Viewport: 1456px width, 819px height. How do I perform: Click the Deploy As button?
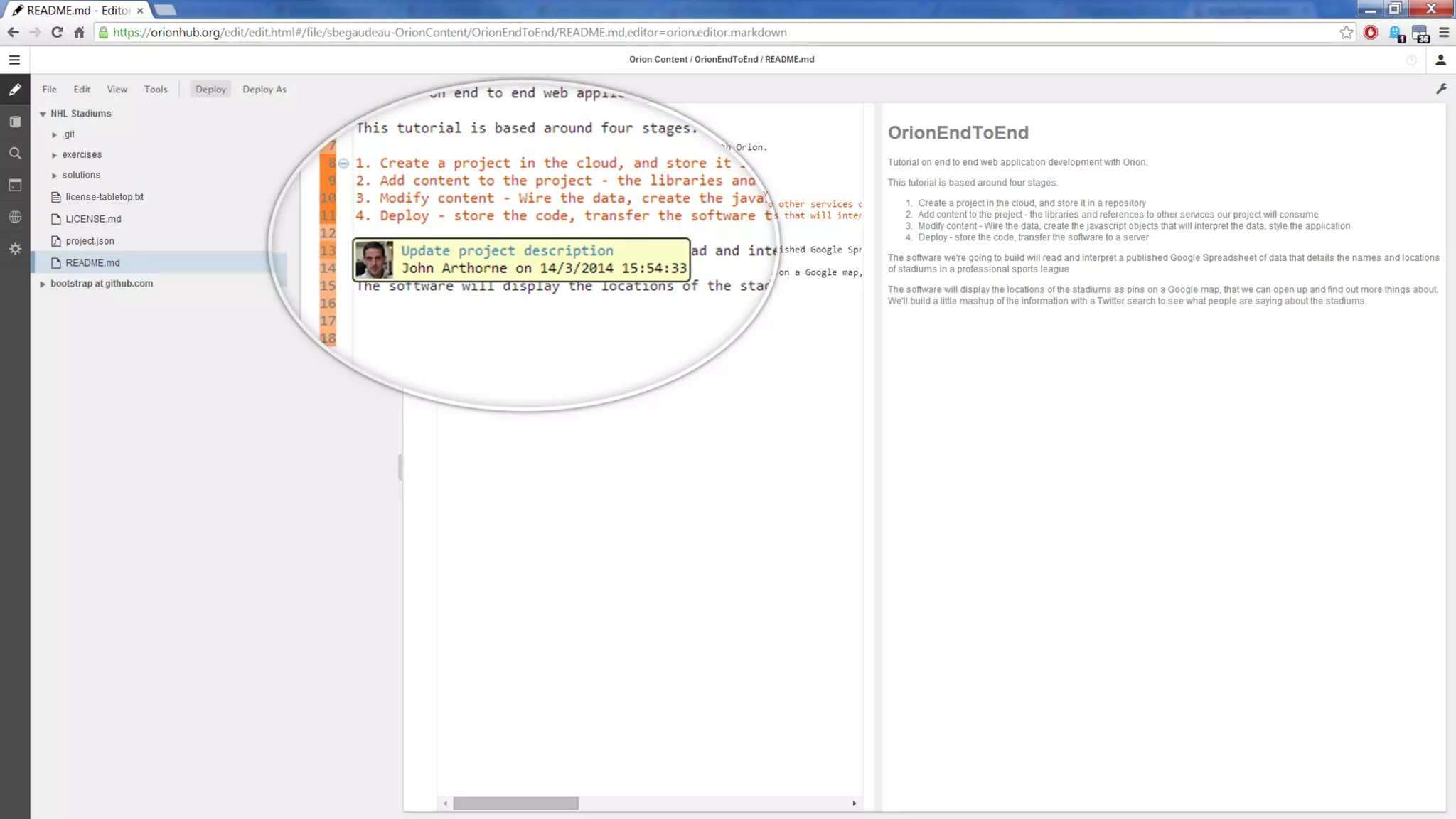point(264,90)
